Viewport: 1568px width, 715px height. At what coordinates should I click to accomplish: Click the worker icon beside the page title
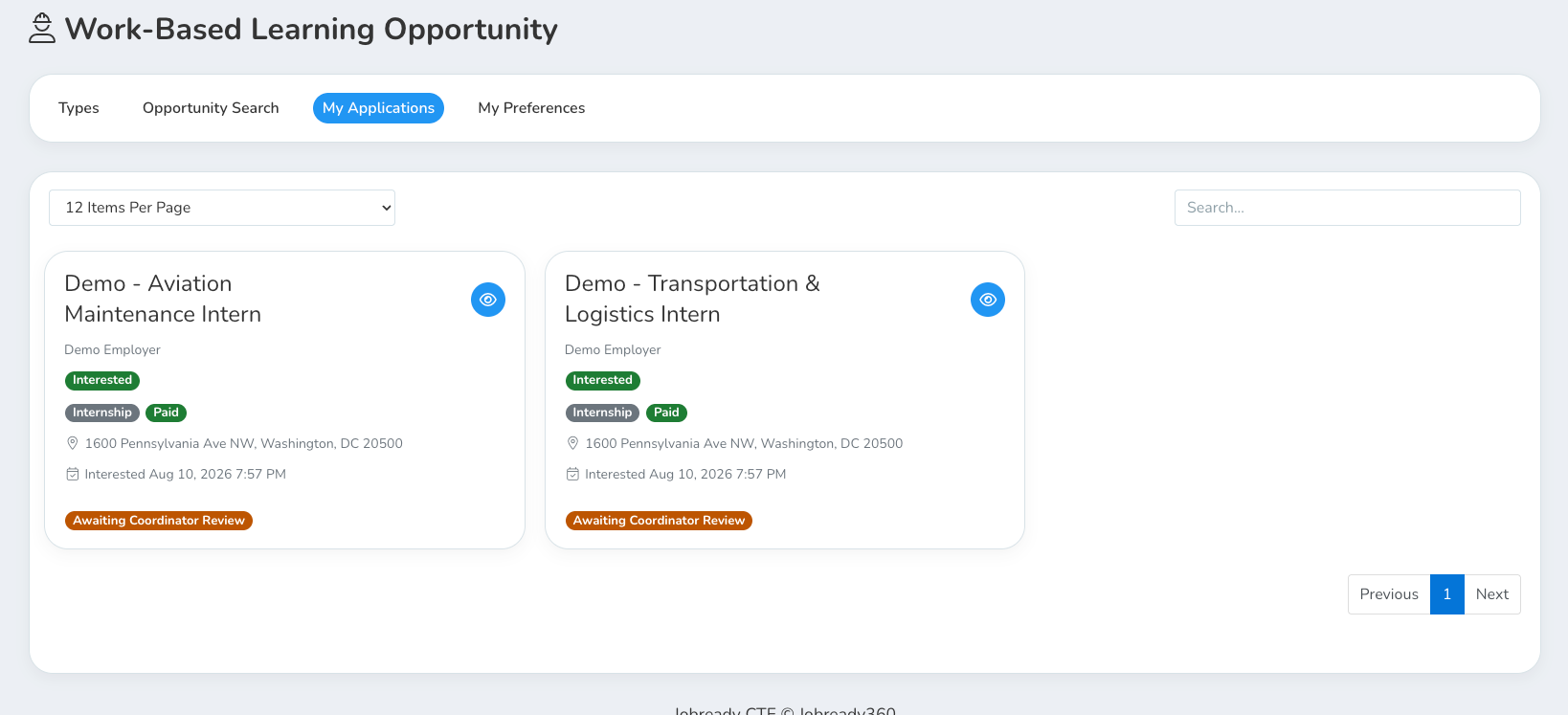coord(42,29)
